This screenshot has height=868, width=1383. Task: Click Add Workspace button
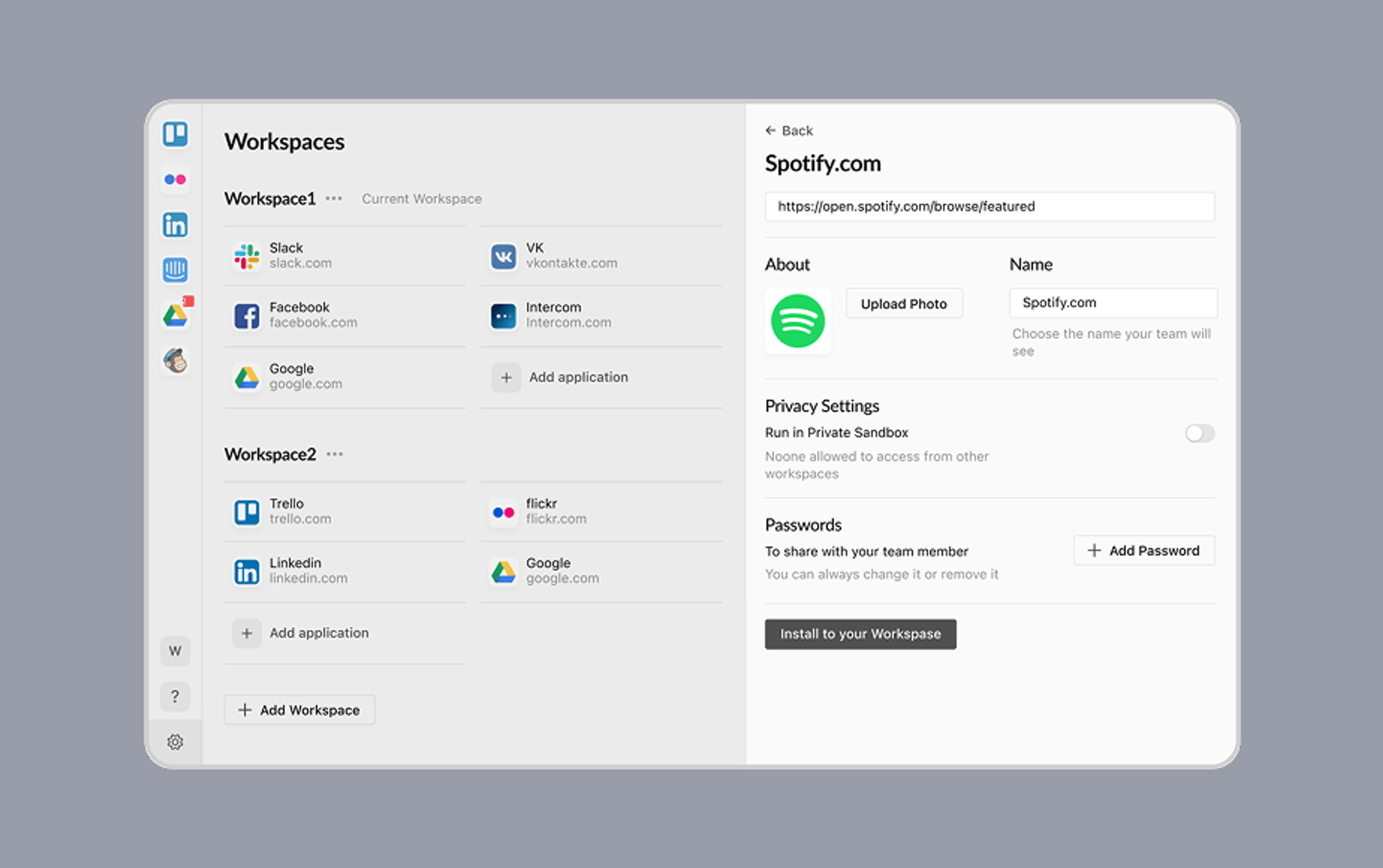300,710
